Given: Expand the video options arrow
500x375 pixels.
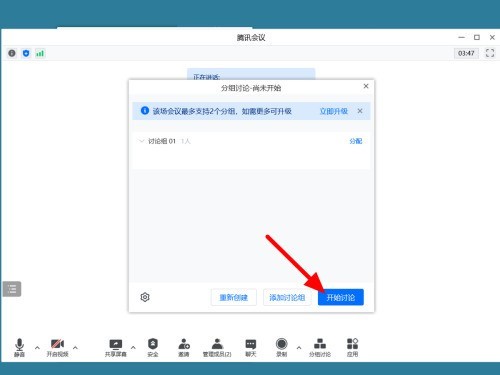Looking at the screenshot, I should [x=75, y=348].
